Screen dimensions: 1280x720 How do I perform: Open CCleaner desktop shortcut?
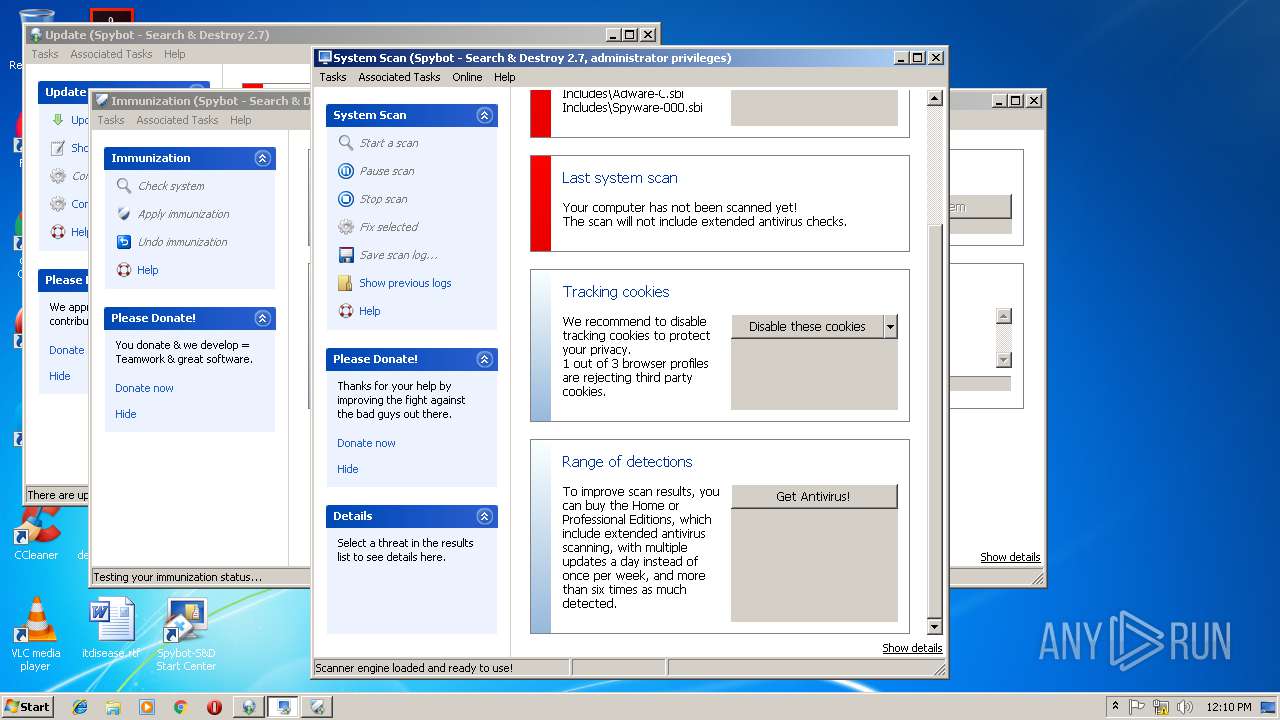pos(36,534)
